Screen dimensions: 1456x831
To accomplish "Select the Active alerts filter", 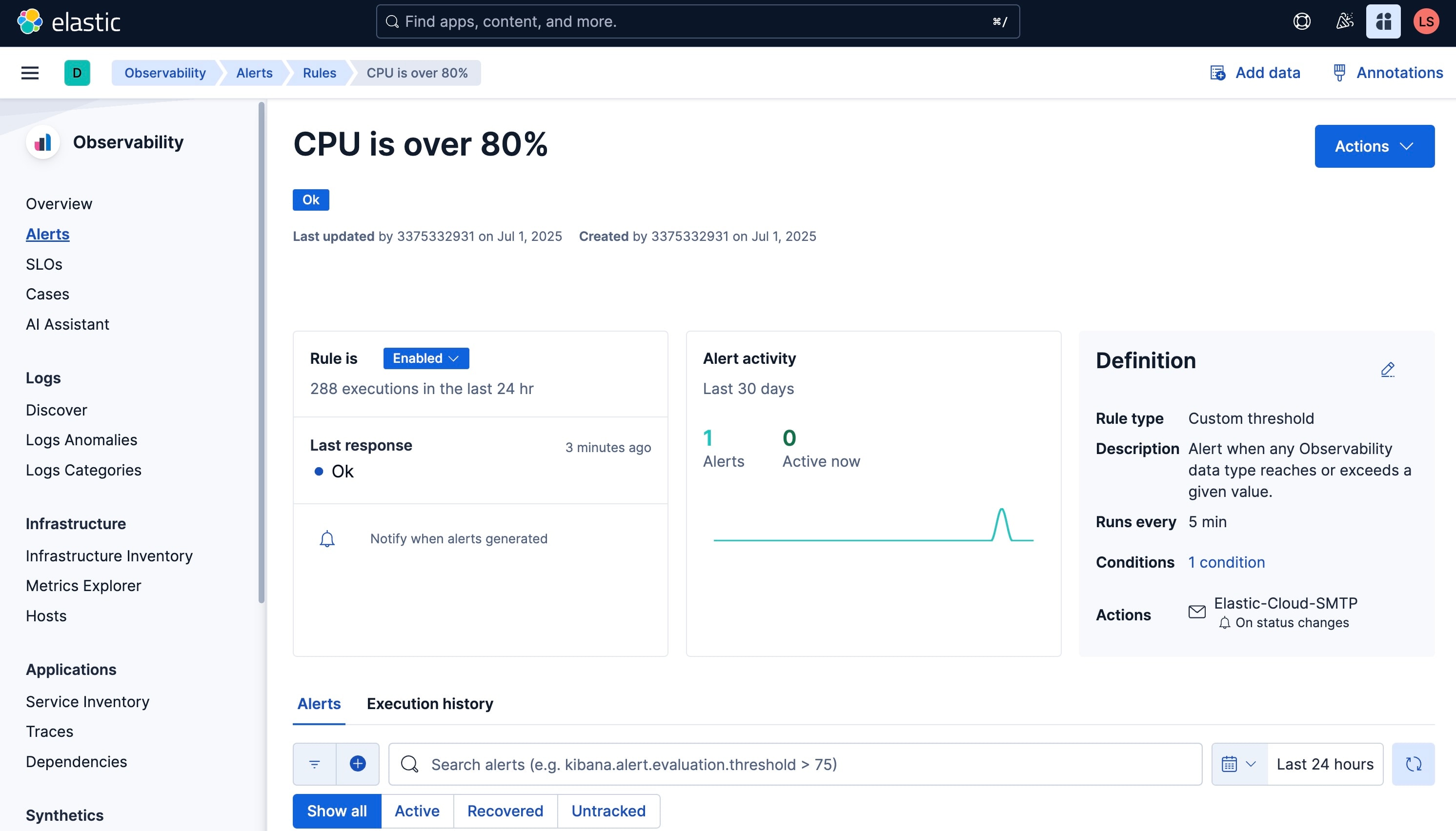I will tap(416, 811).
